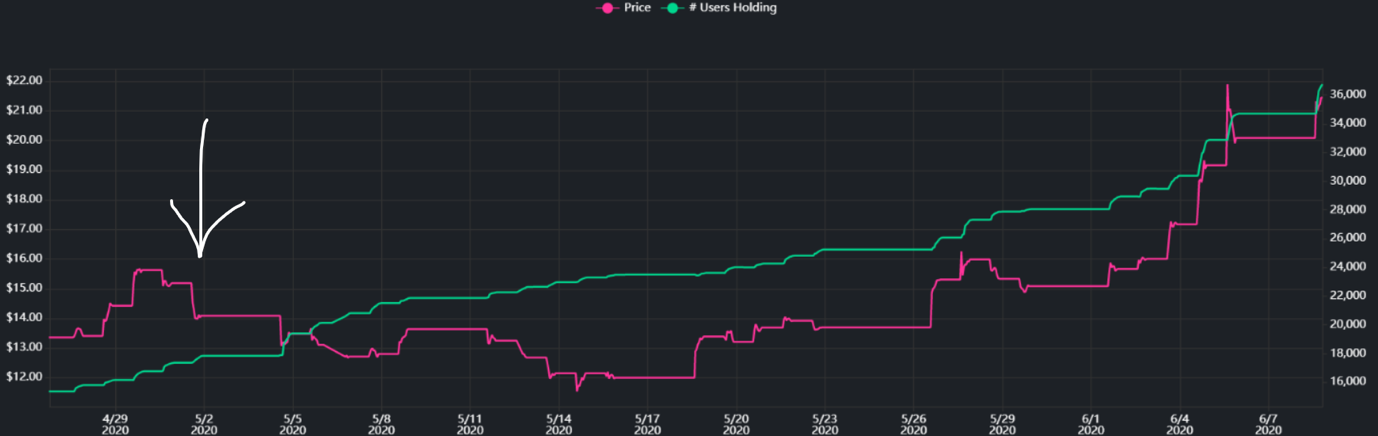Image resolution: width=1378 pixels, height=436 pixels.
Task: Click the 5/2 2020 date tick
Action: coord(204,424)
